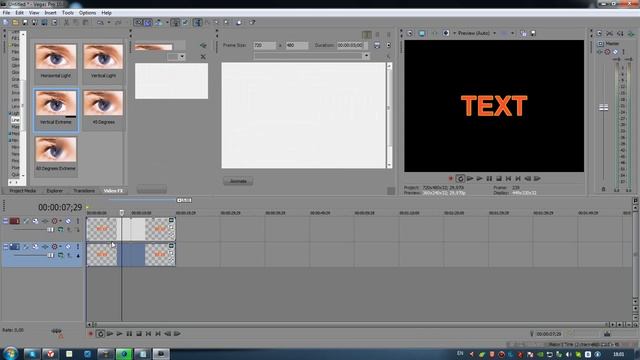Open the Undo history dropdown arrow
This screenshot has height=360, width=640.
point(109,22)
